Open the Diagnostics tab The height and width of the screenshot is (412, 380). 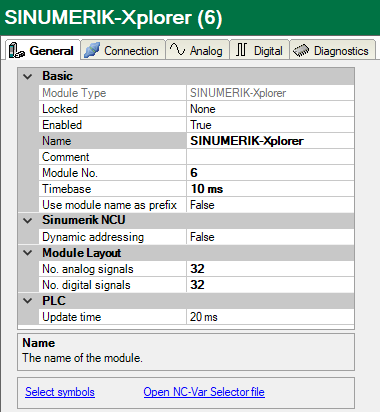coord(333,50)
